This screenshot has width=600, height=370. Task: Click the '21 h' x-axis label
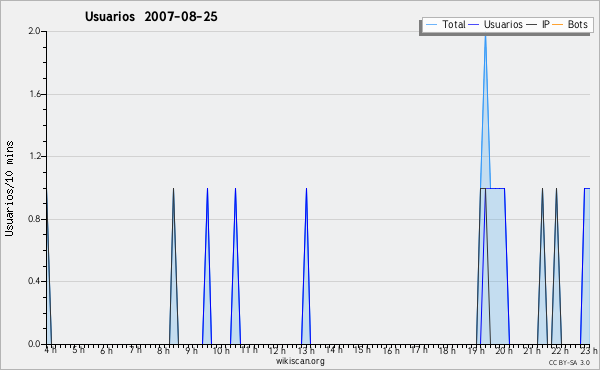click(x=532, y=350)
